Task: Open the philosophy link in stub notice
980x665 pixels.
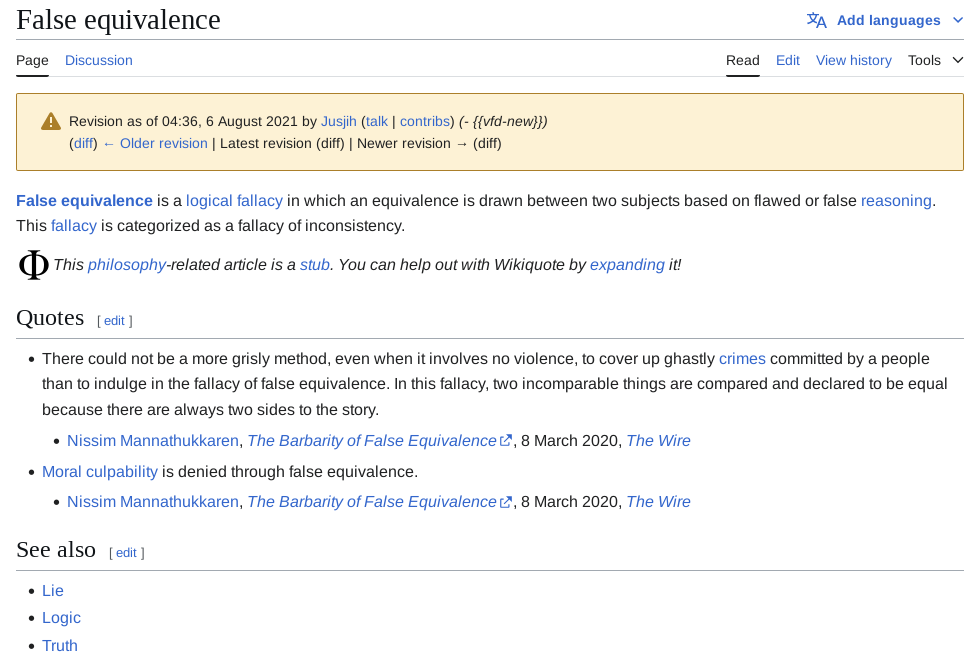Action: (127, 265)
